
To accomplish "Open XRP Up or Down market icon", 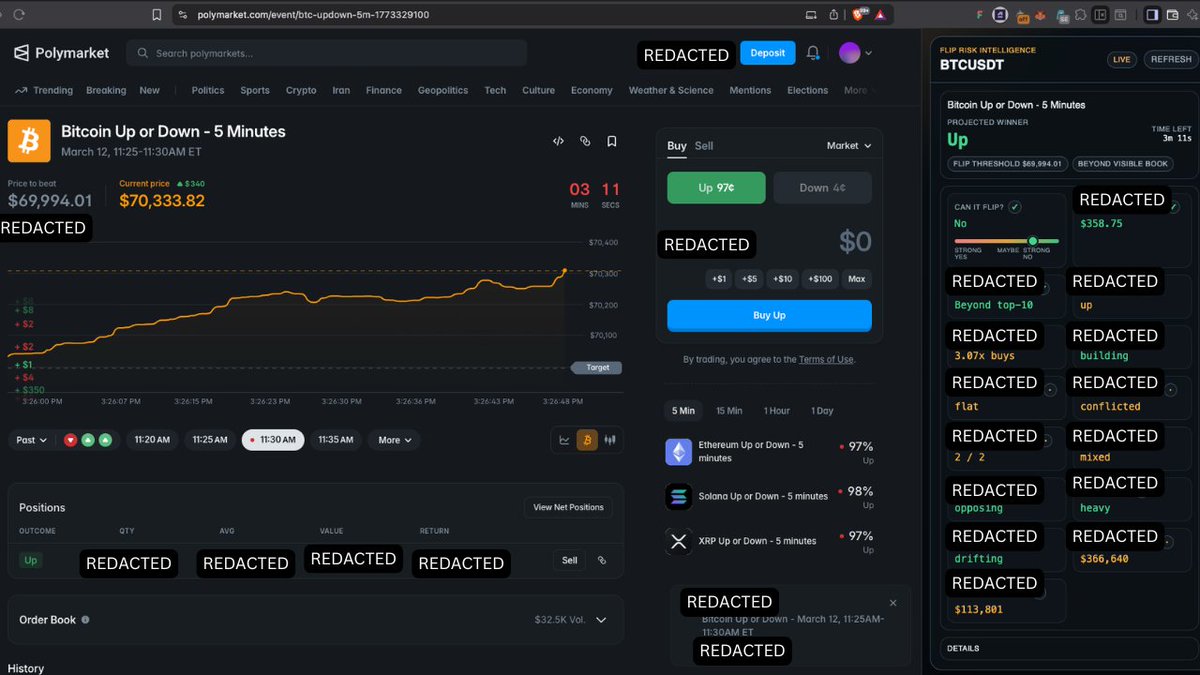I will pos(679,541).
